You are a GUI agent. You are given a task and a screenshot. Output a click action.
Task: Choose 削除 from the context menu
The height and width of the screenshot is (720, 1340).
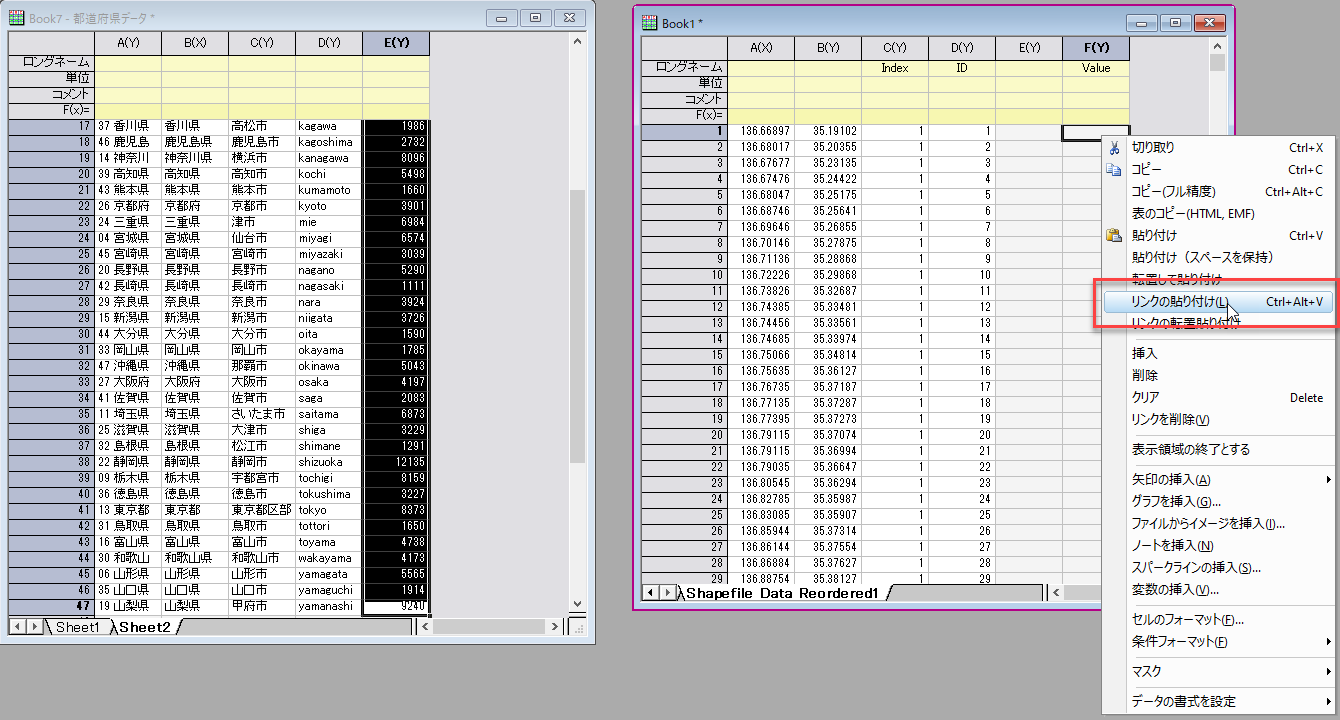coord(1218,375)
